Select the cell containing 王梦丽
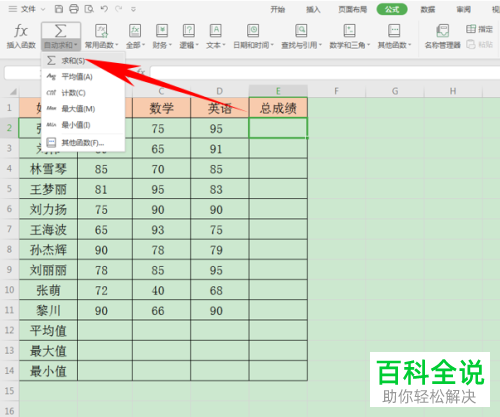Image resolution: width=500 pixels, height=417 pixels. 48,189
